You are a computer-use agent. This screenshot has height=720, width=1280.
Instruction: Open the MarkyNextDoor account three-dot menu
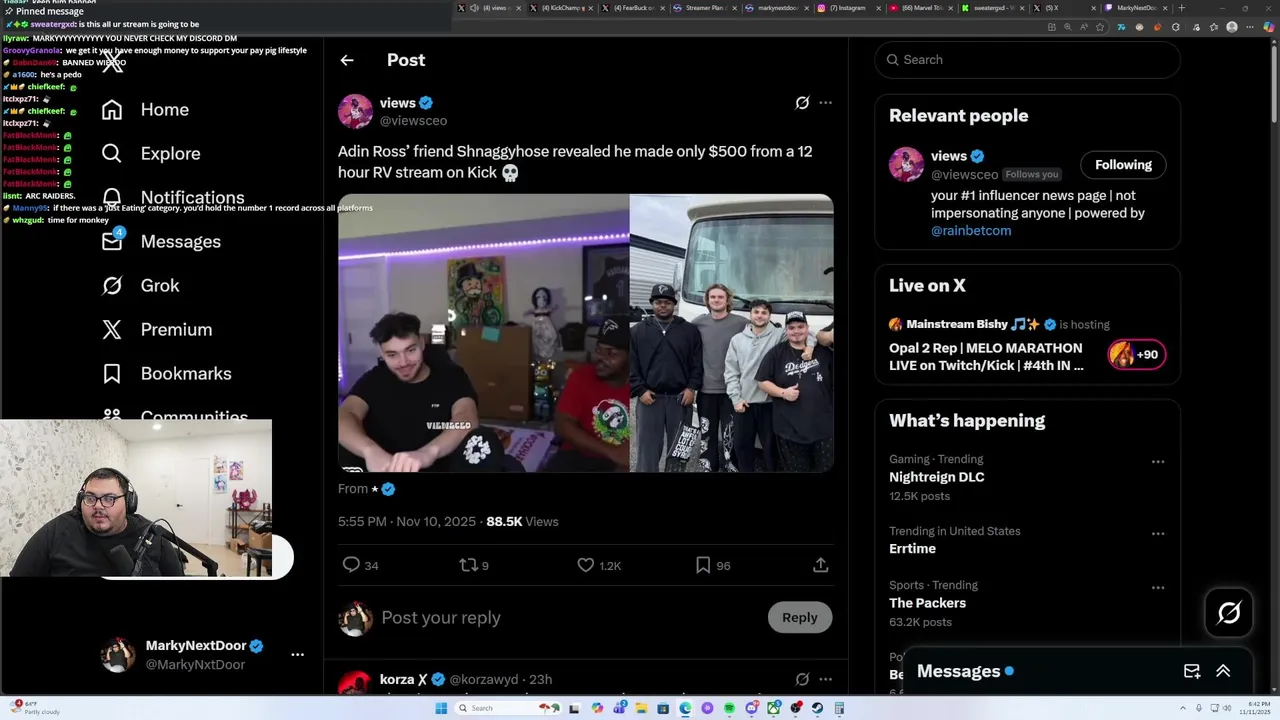[x=297, y=655]
